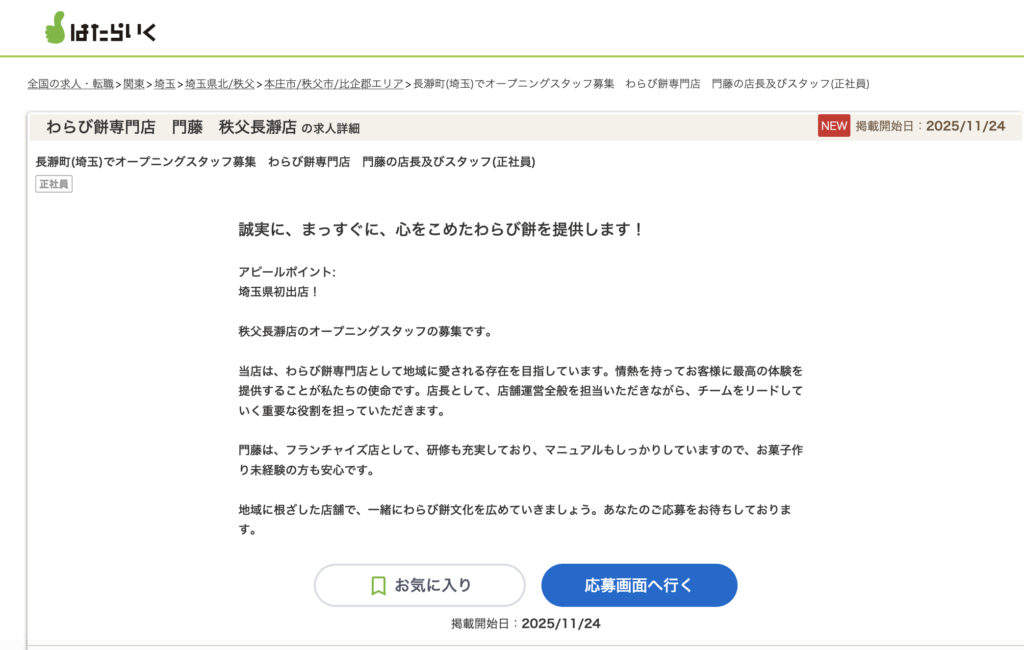Viewport: 1024px width, 650px height.
Task: Click the 正社員 employment type tag
Action: click(54, 184)
